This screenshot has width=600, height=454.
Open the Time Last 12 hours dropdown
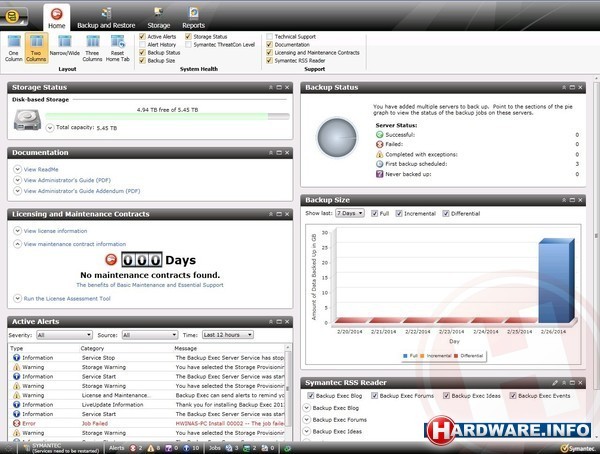point(228,335)
